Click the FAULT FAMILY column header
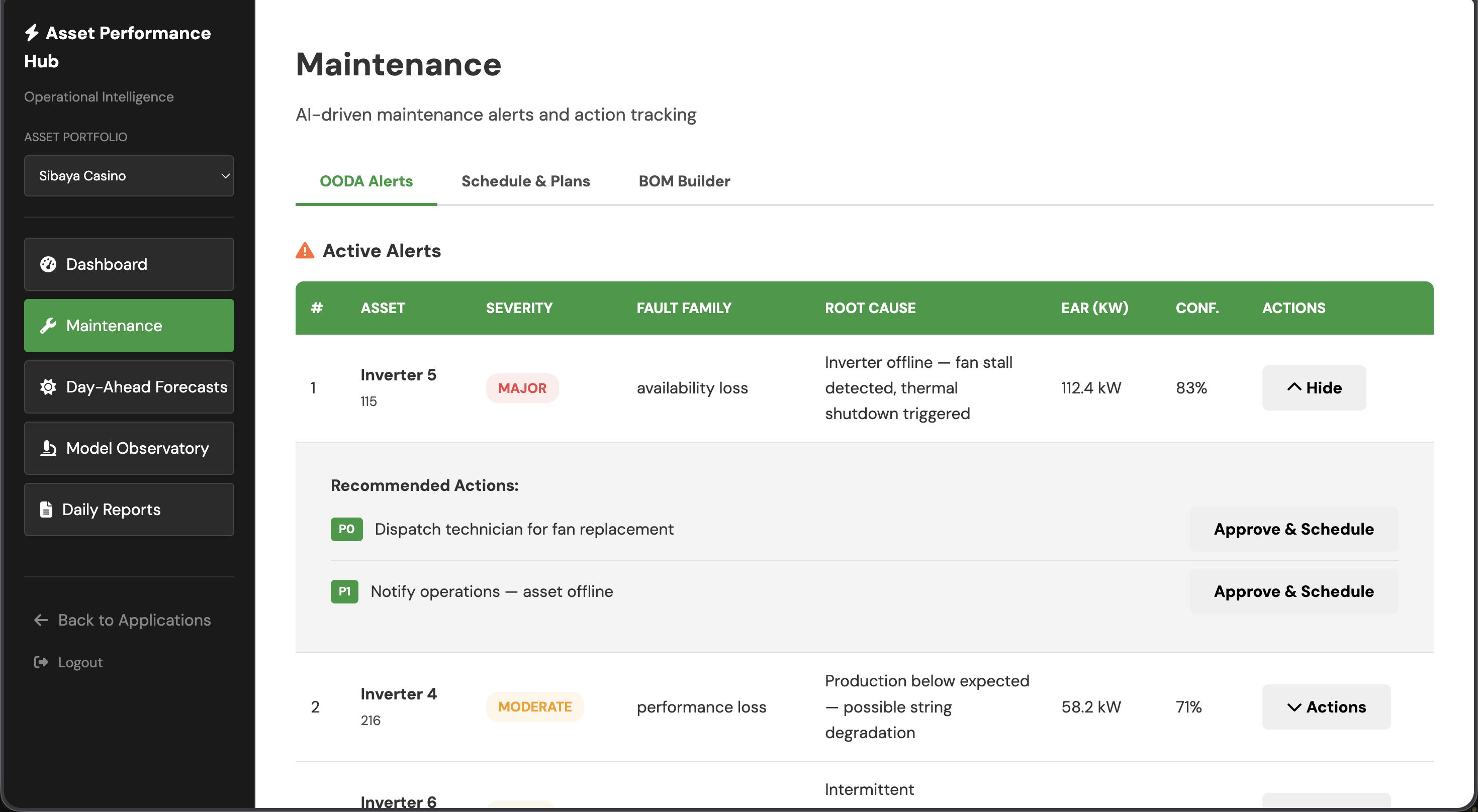Screen dimensions: 1478x812 pos(684,308)
